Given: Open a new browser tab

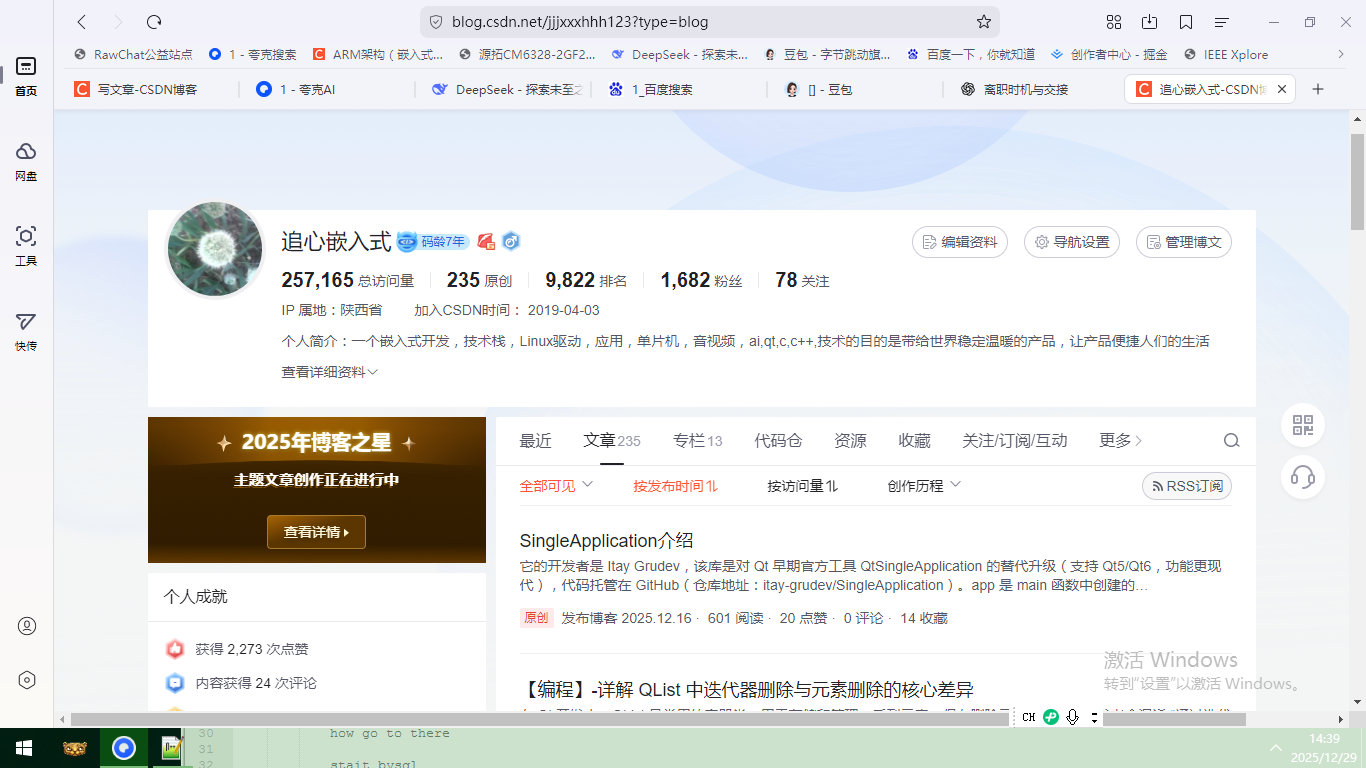Looking at the screenshot, I should pos(1318,89).
